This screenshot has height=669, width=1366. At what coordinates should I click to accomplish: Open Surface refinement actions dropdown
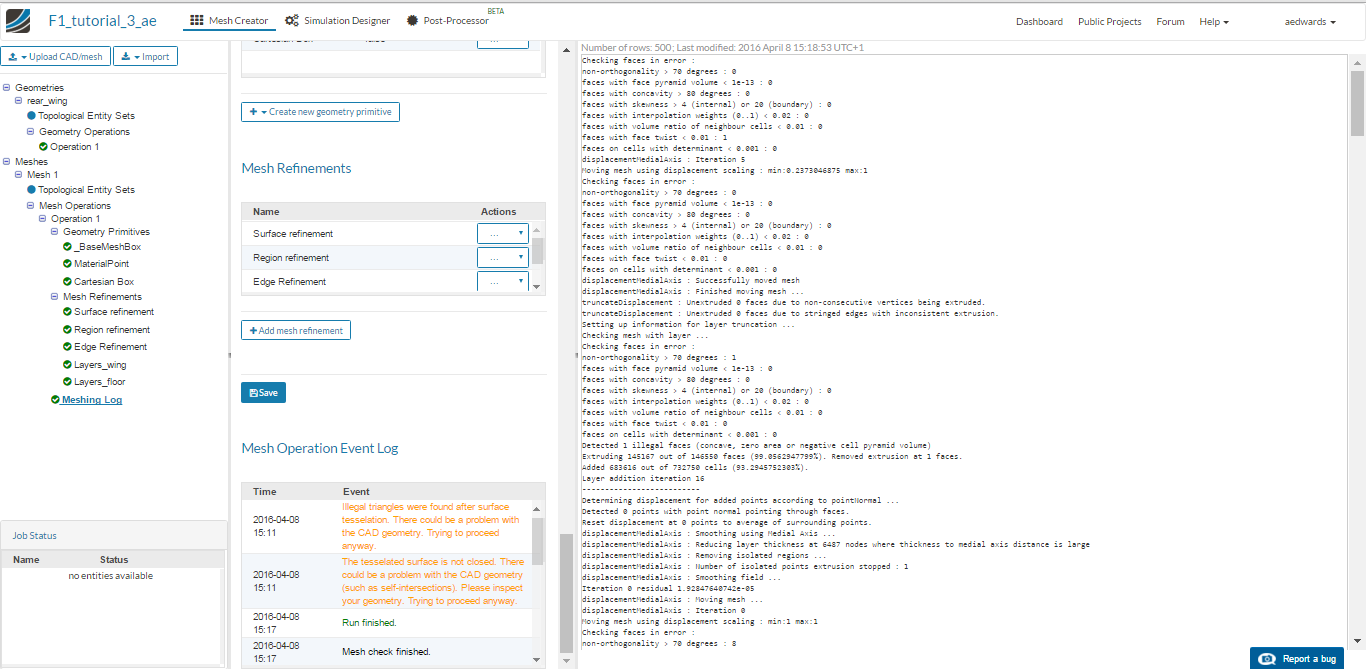(502, 233)
